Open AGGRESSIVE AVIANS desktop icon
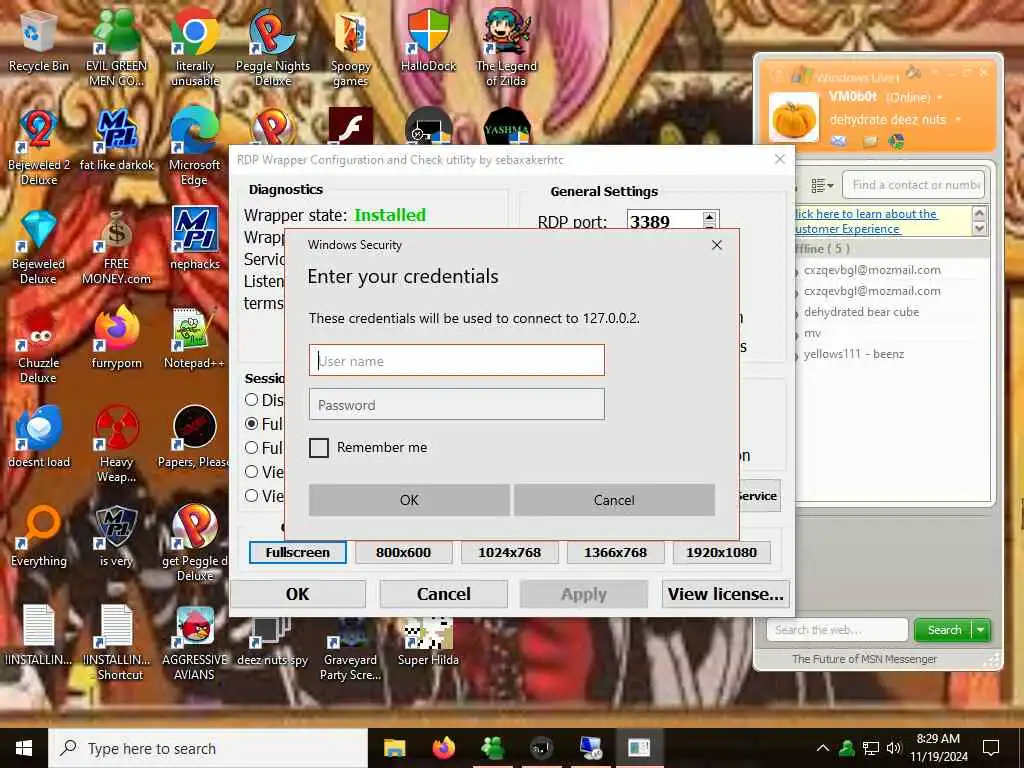 [x=195, y=643]
